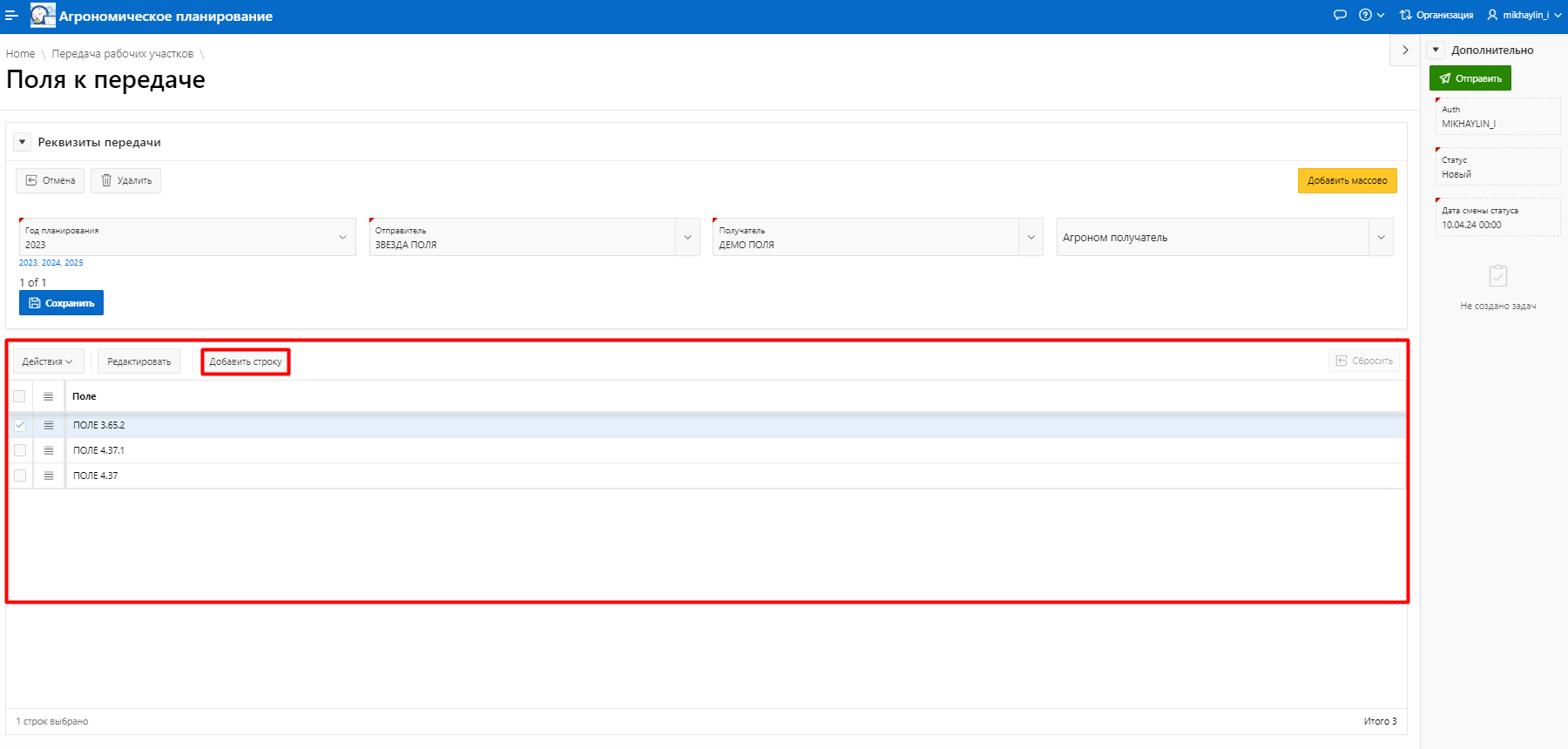Open row menu for ПОЛЕ 4.37.1

[49, 450]
